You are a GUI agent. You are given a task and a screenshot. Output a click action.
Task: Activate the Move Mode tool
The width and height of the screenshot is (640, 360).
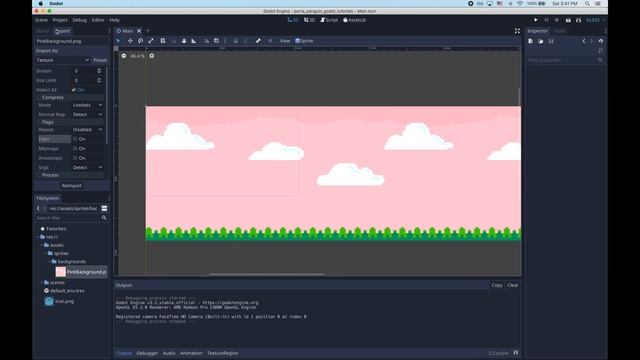click(x=130, y=41)
